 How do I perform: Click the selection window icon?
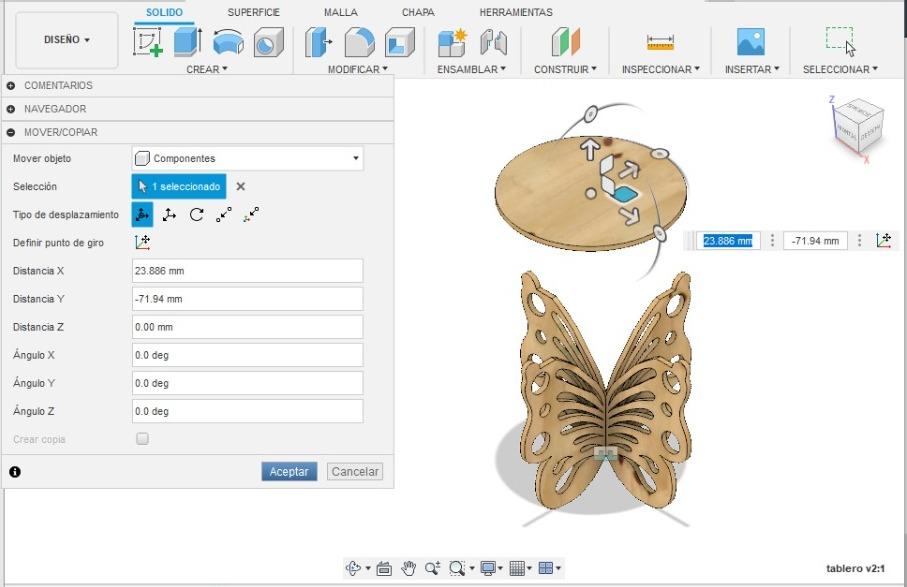click(x=840, y=41)
